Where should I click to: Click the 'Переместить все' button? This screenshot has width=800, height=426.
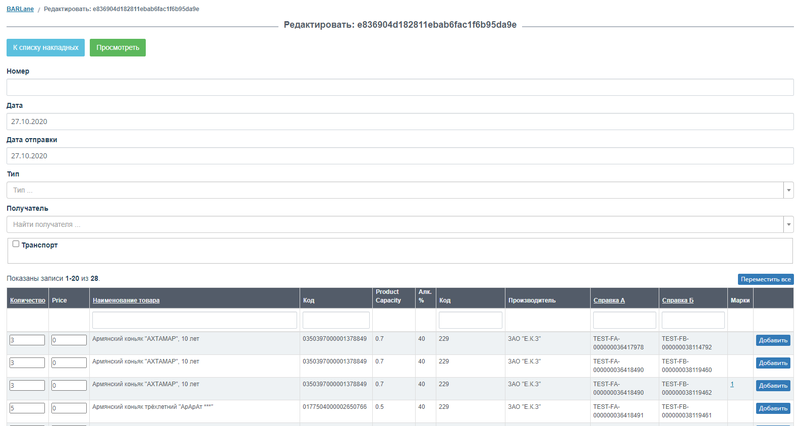(x=765, y=279)
